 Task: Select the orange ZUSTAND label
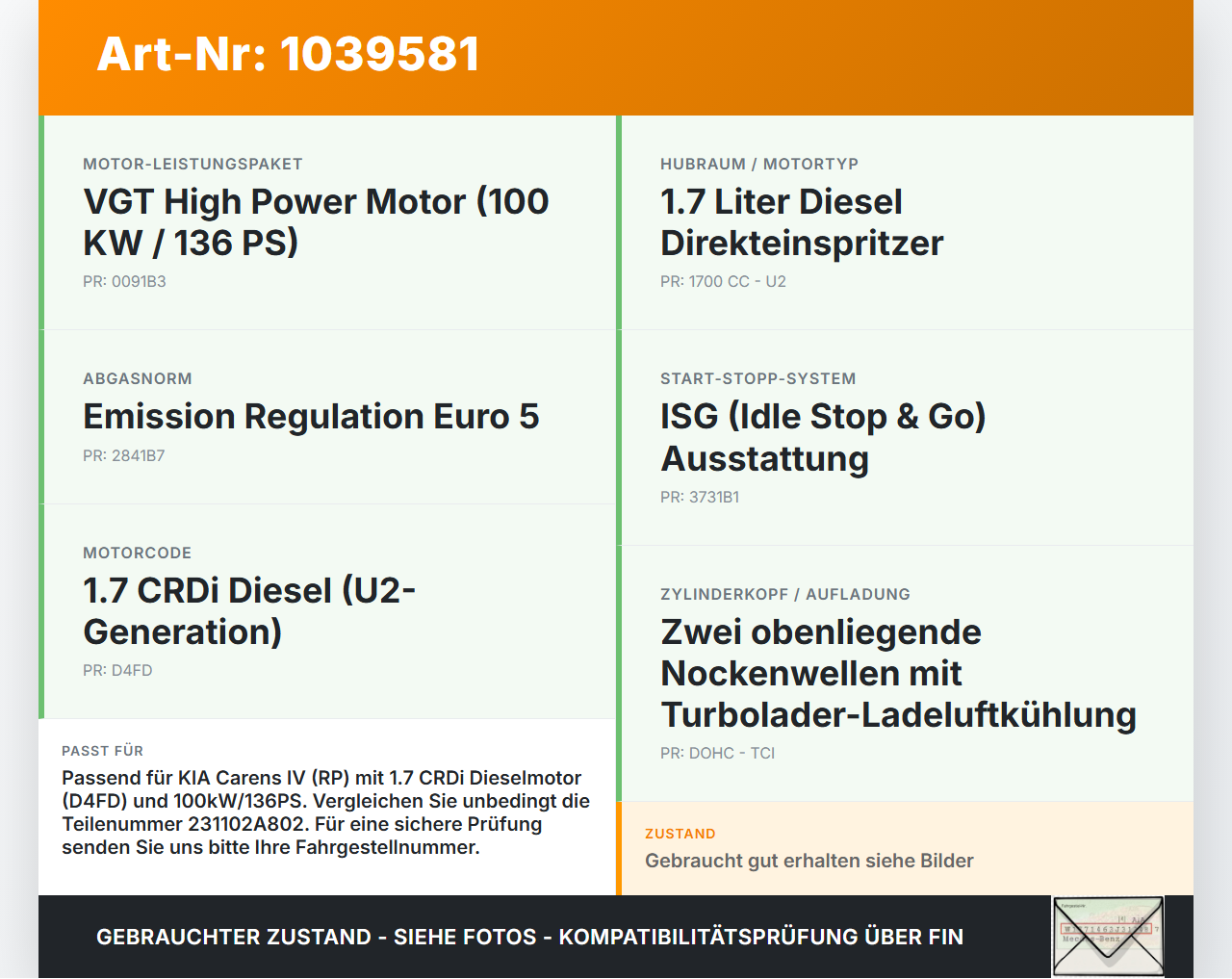(x=680, y=834)
